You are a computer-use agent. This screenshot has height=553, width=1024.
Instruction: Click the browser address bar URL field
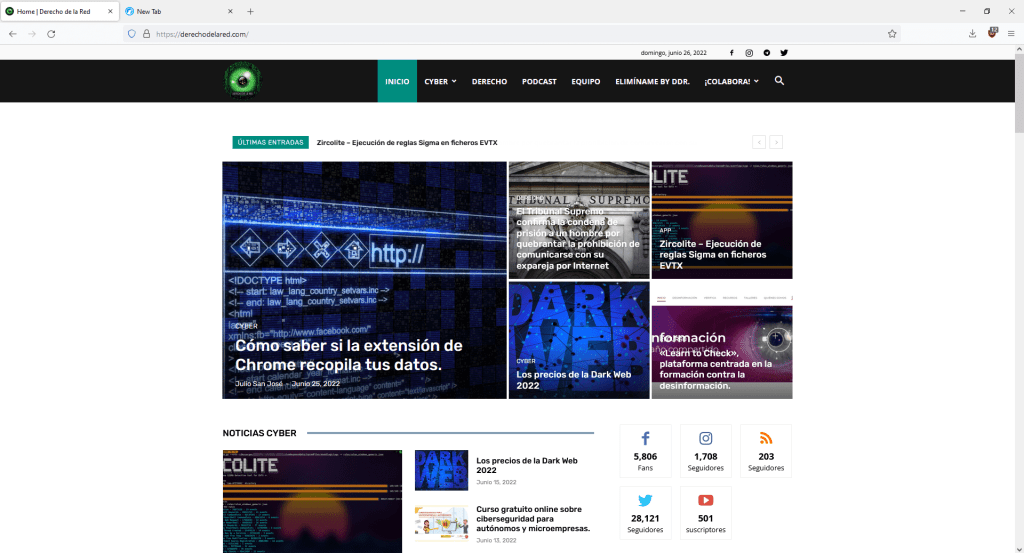click(x=500, y=33)
